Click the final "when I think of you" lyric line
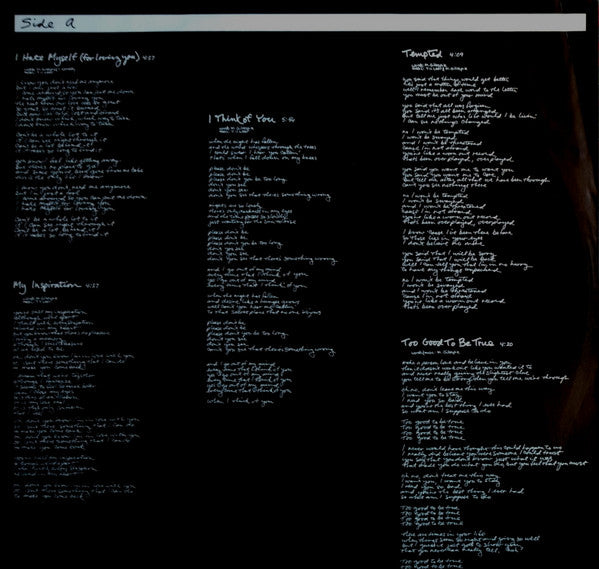 240,401
